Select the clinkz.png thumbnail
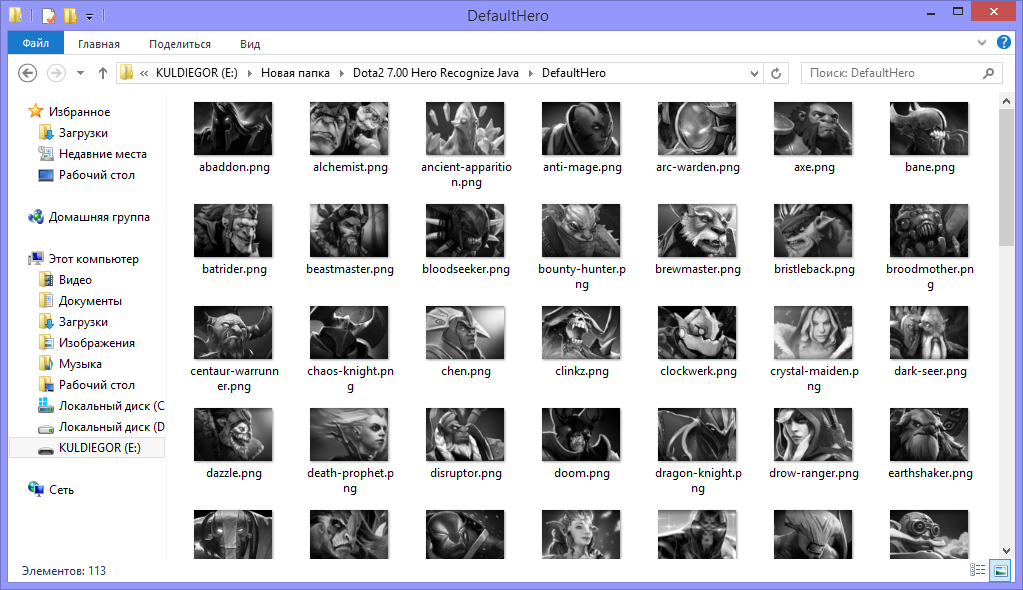1023x590 pixels. (581, 333)
